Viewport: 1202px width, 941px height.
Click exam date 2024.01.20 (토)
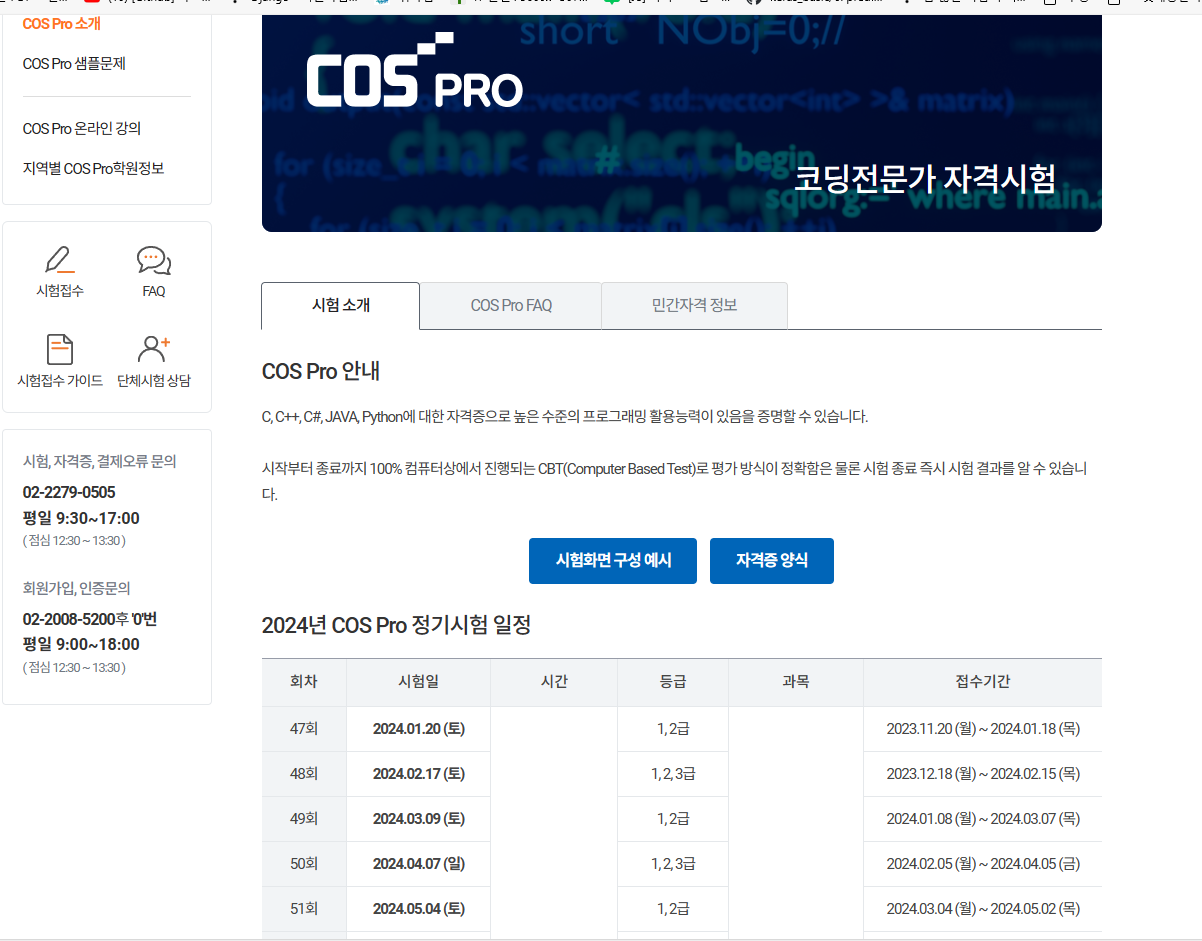[x=418, y=729]
